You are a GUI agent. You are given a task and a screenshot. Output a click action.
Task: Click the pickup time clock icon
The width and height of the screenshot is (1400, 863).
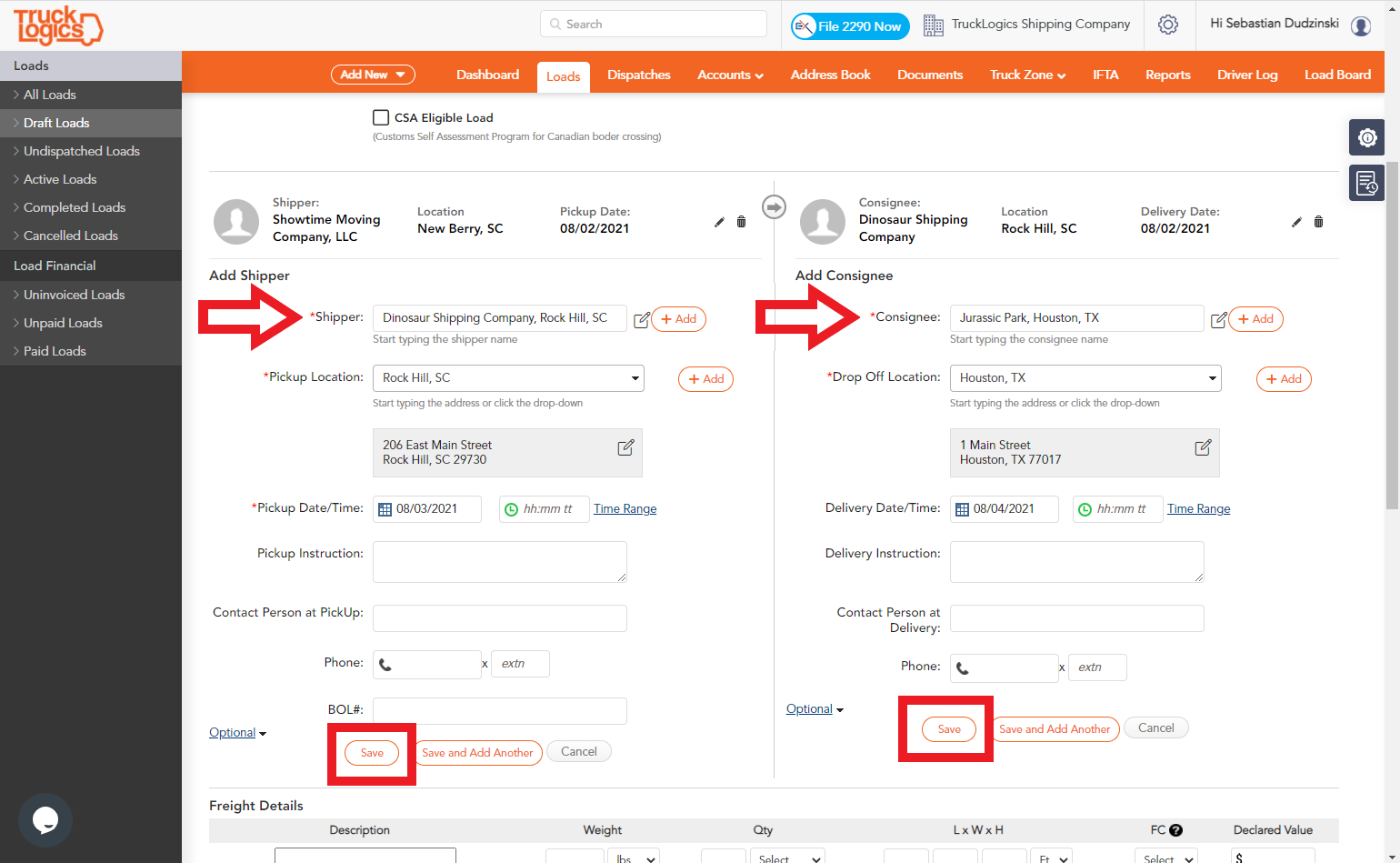click(511, 509)
